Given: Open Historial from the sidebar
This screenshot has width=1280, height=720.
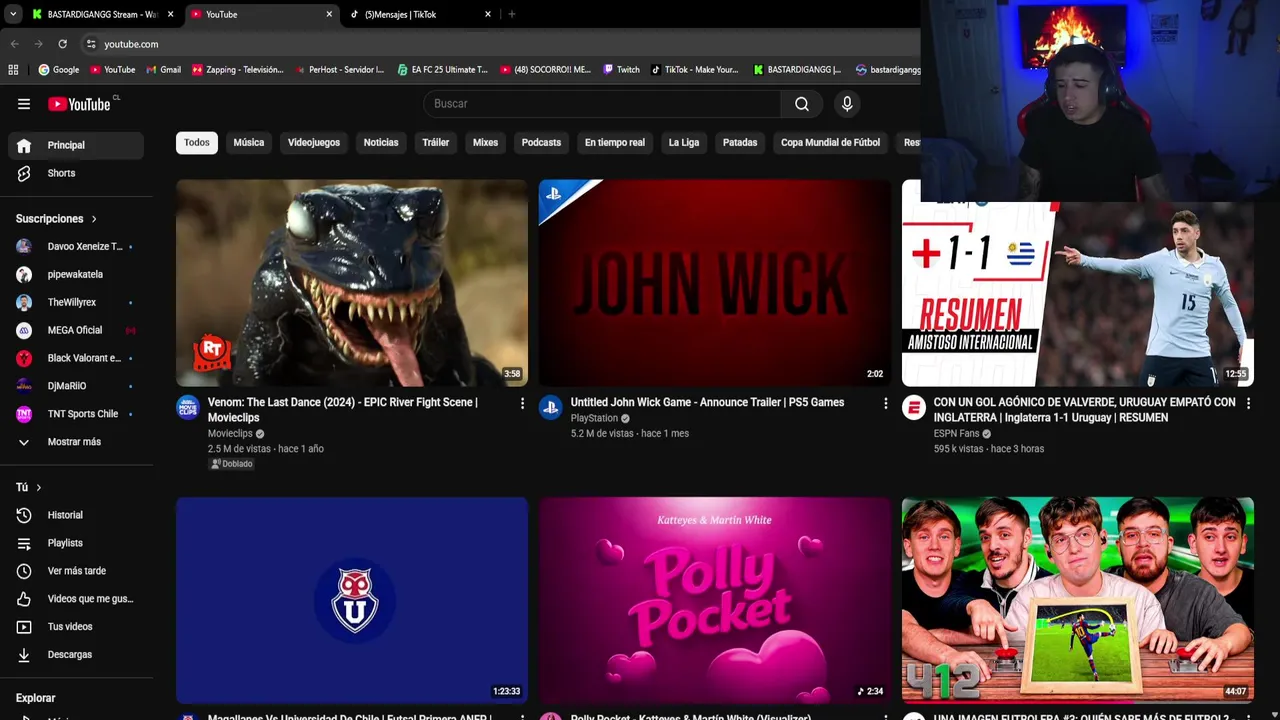Looking at the screenshot, I should point(76,515).
